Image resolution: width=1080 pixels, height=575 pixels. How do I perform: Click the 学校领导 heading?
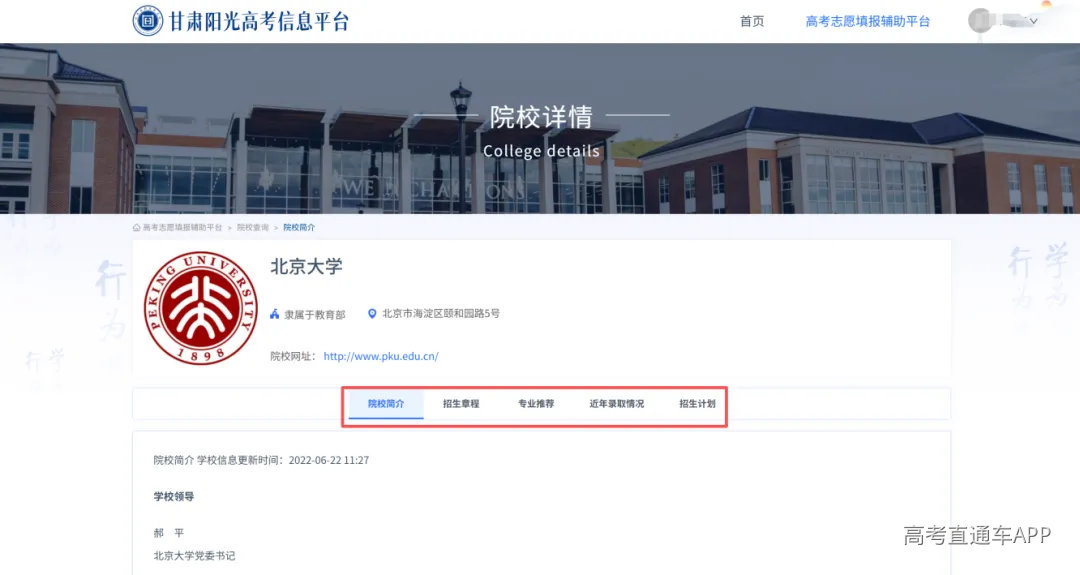pos(174,496)
